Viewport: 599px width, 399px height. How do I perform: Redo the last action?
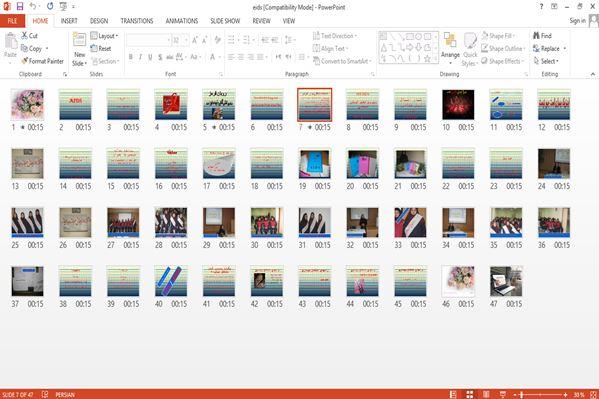[50, 6]
